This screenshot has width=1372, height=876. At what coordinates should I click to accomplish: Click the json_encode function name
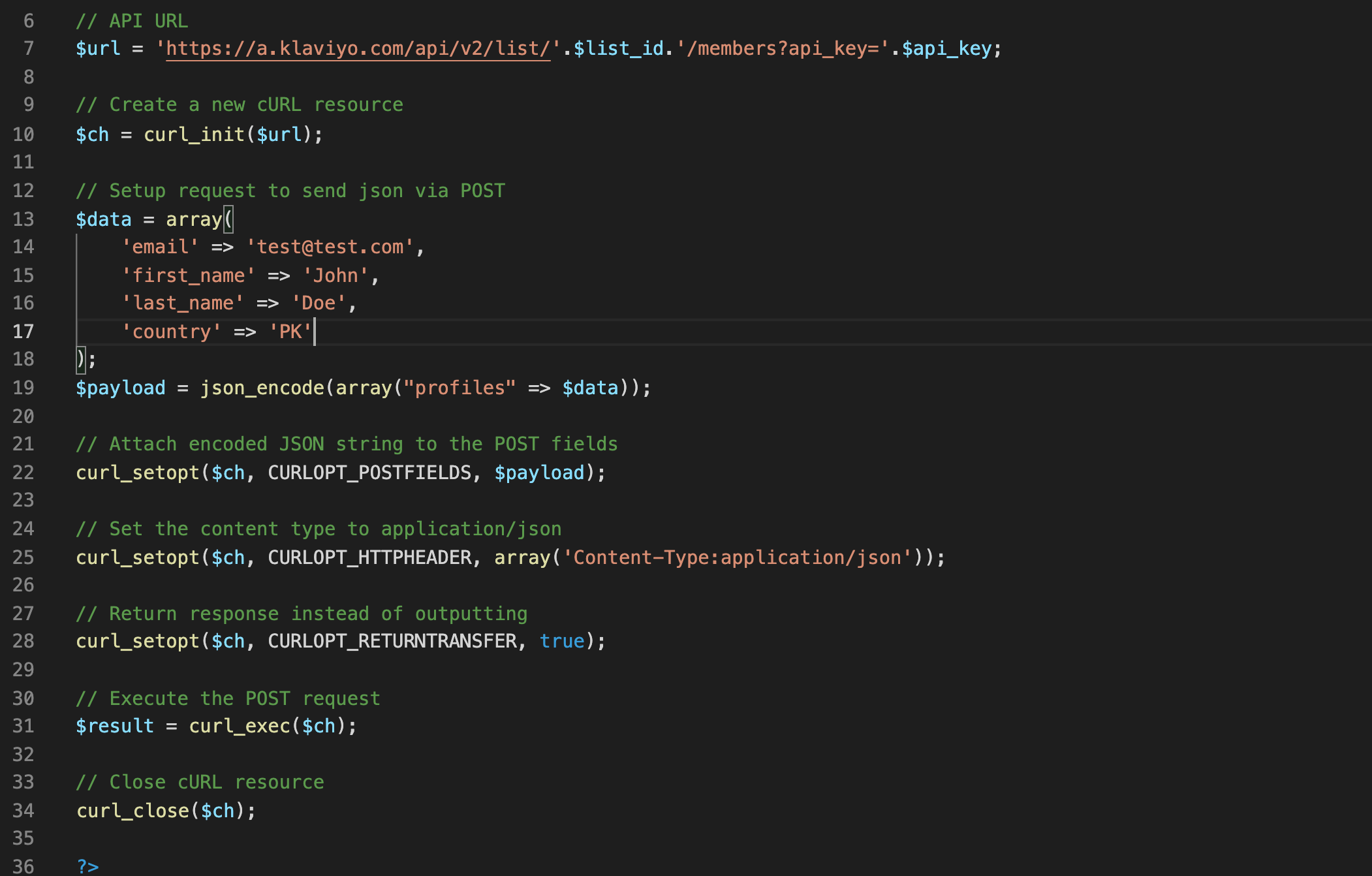coord(262,388)
